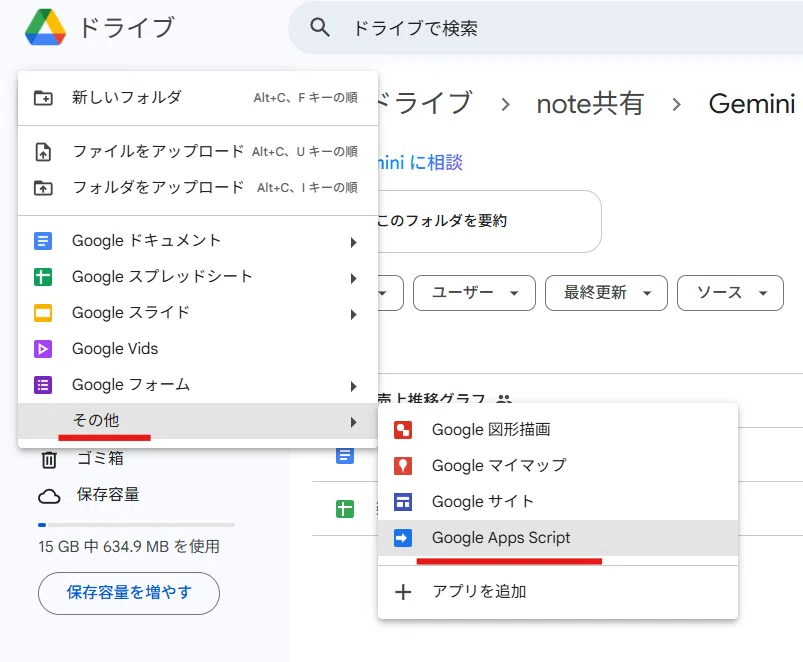Click the new folder icon
Viewport: 803px width, 662px height.
coord(43,97)
